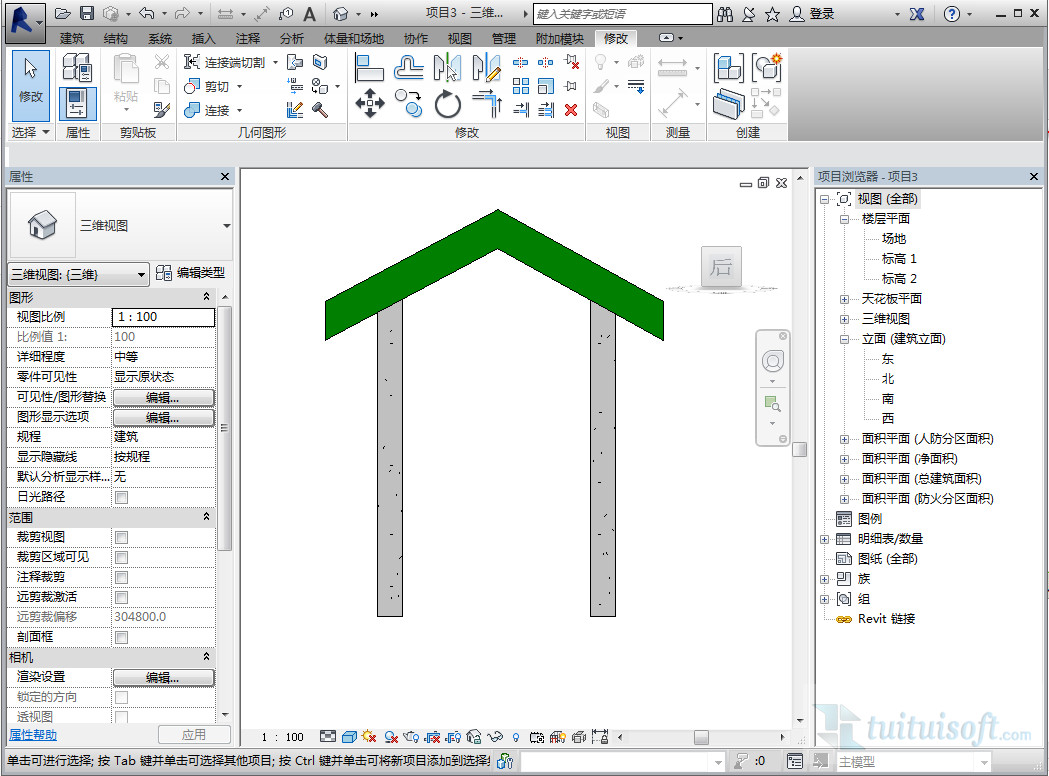Switch to the 注释 ribbon tab
The width and height of the screenshot is (1049, 776).
(x=247, y=38)
